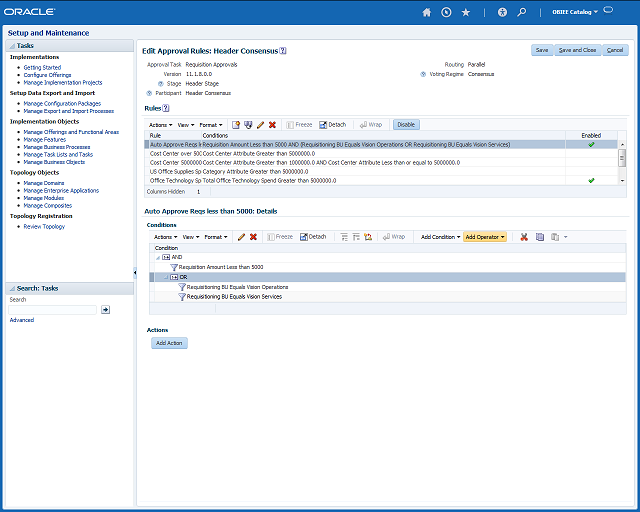Collapse the OR operator node
This screenshot has width=640, height=512.
(166, 277)
